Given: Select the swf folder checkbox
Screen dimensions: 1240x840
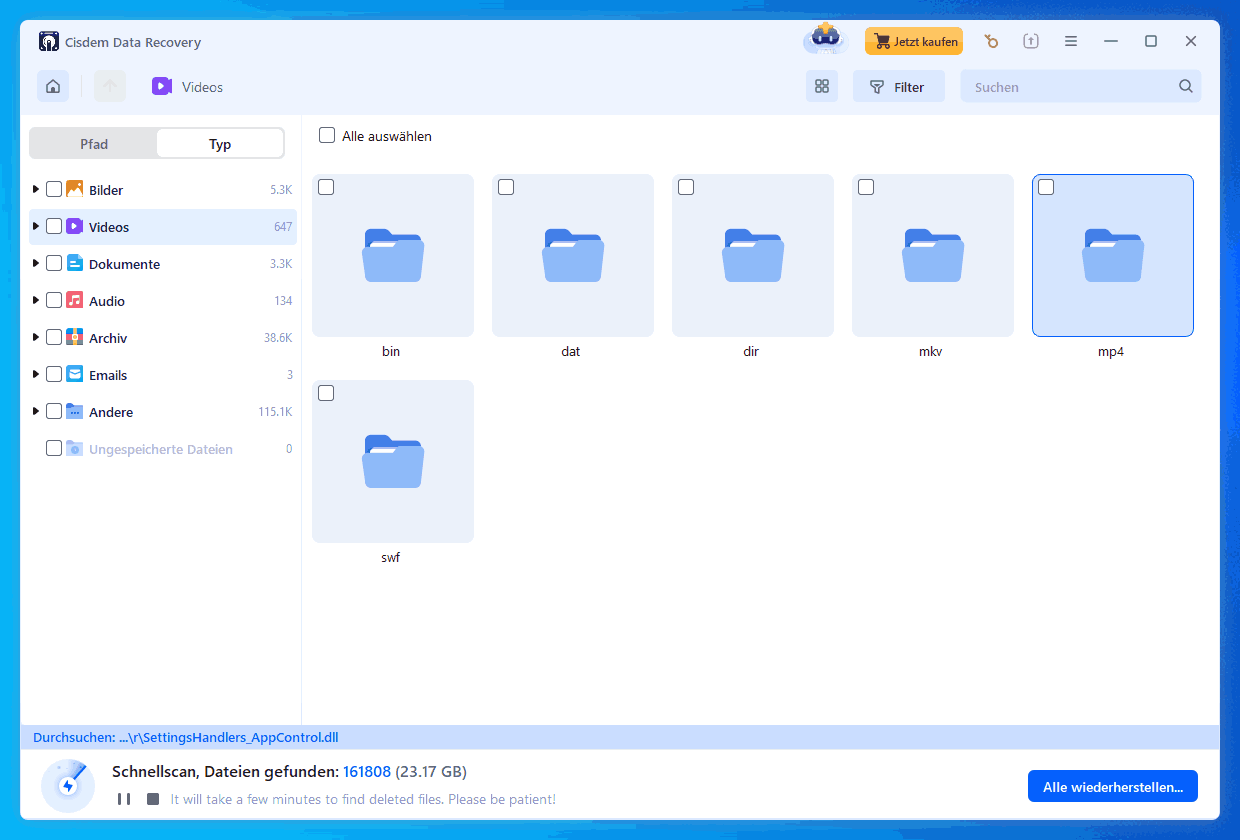Looking at the screenshot, I should point(326,393).
